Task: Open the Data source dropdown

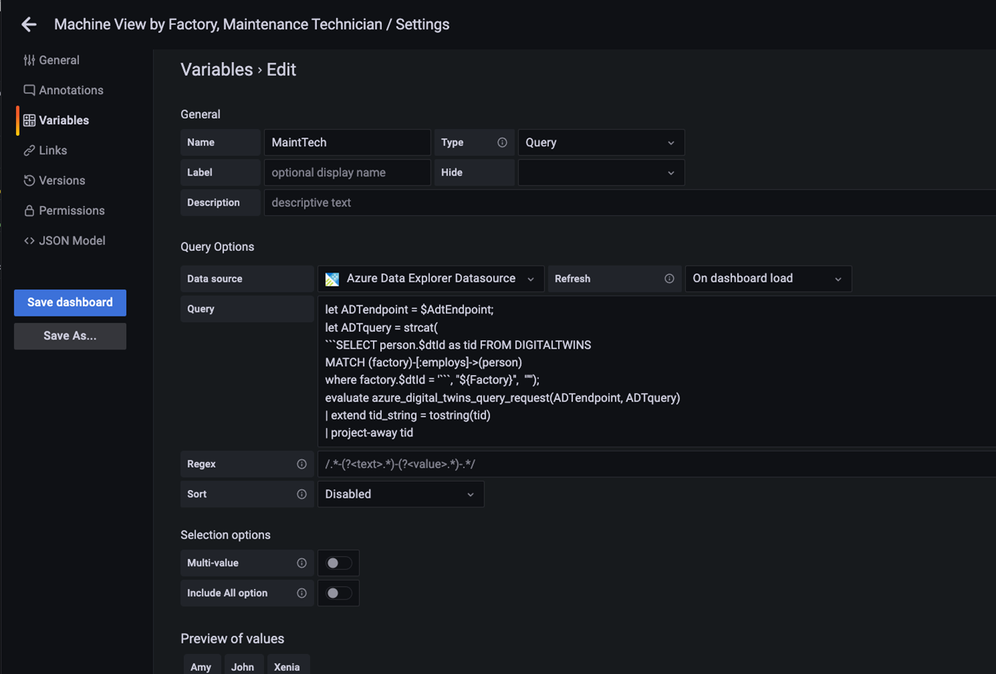Action: (x=431, y=279)
